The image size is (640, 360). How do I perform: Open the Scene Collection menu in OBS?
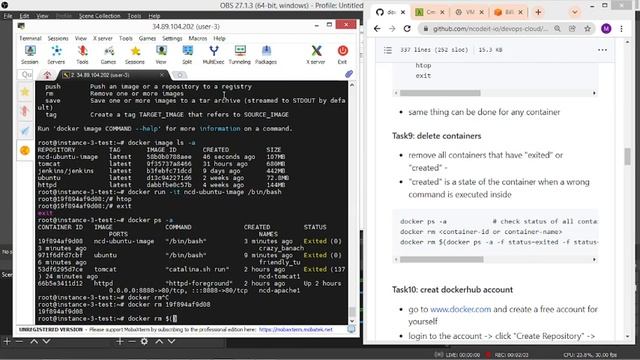[x=100, y=16]
